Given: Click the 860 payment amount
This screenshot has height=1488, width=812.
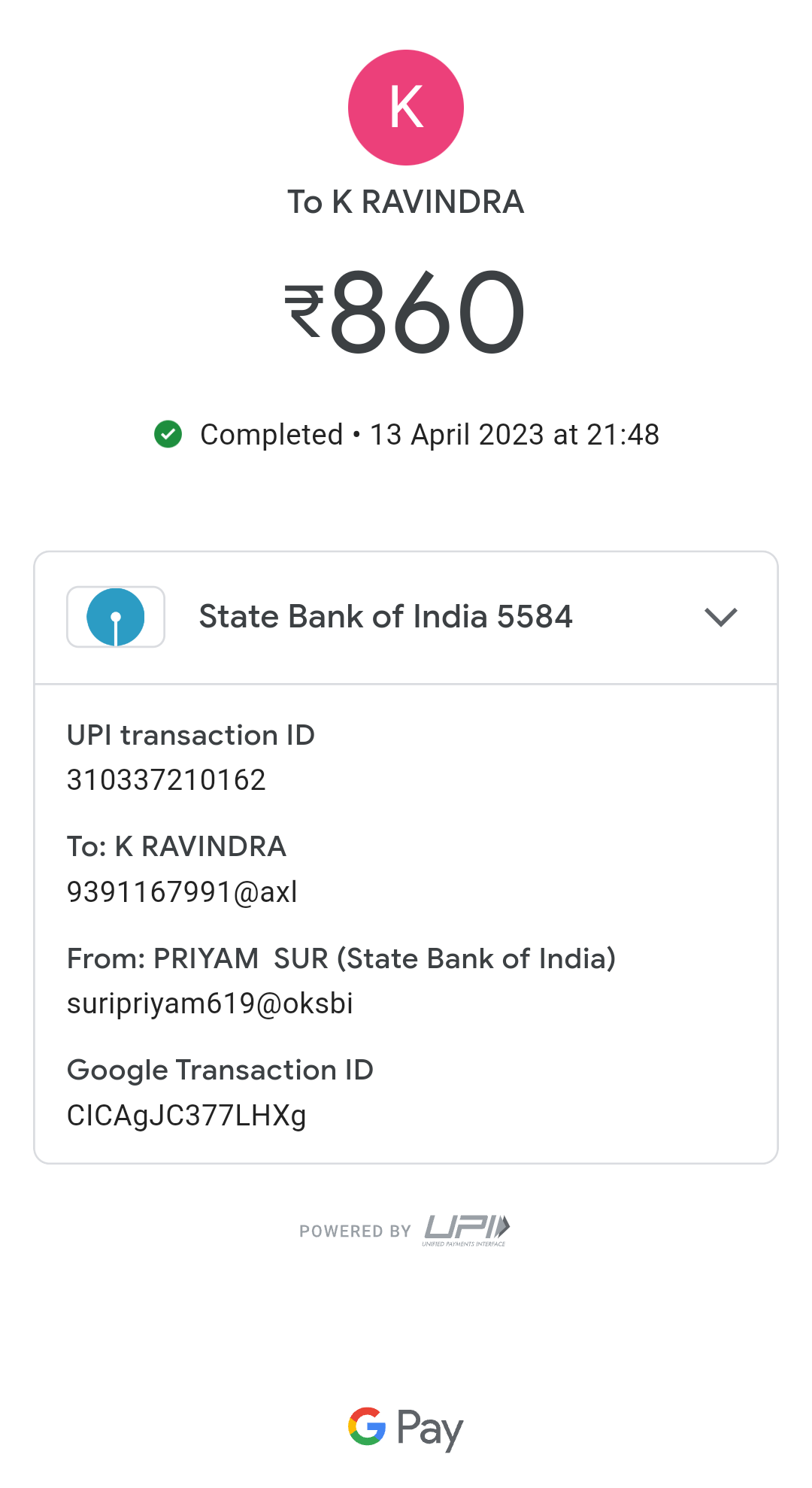Looking at the screenshot, I should click(x=427, y=311).
